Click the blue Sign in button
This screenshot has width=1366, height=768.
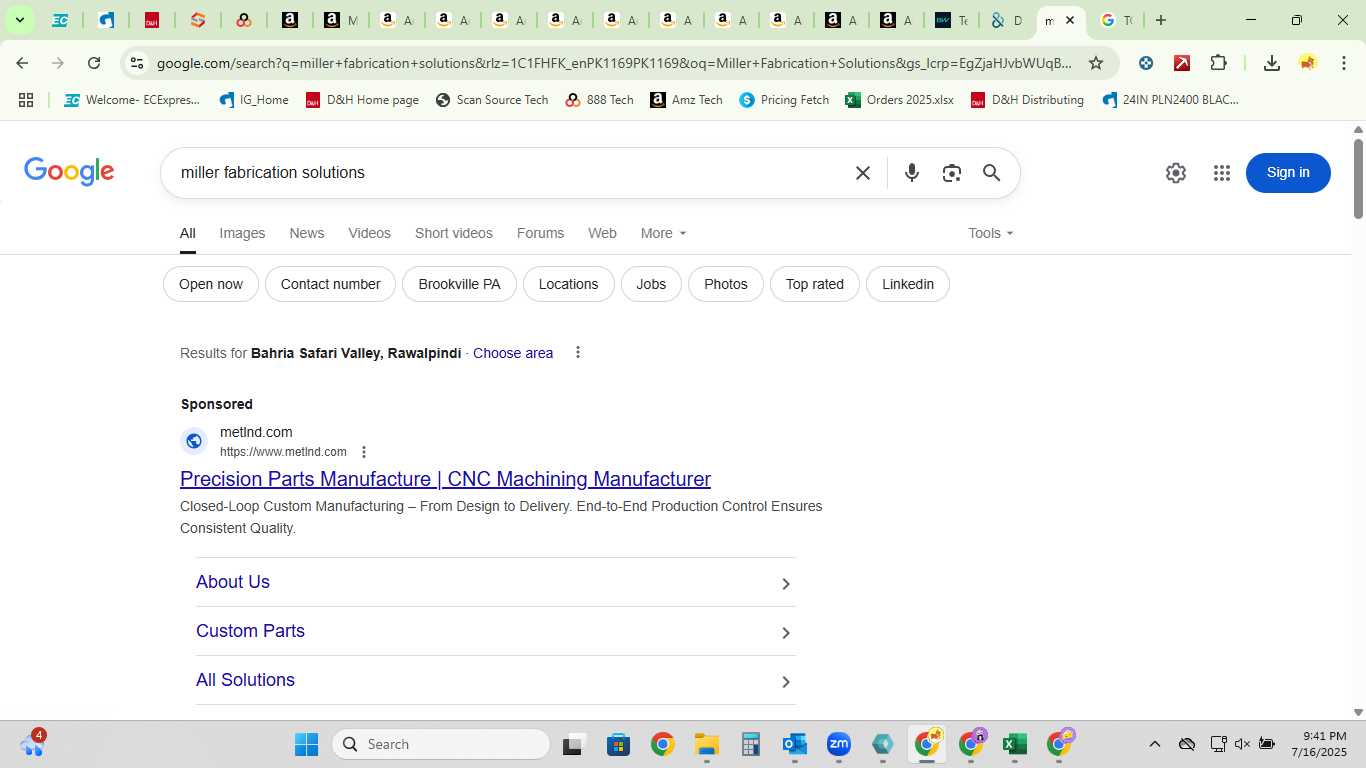click(1288, 173)
